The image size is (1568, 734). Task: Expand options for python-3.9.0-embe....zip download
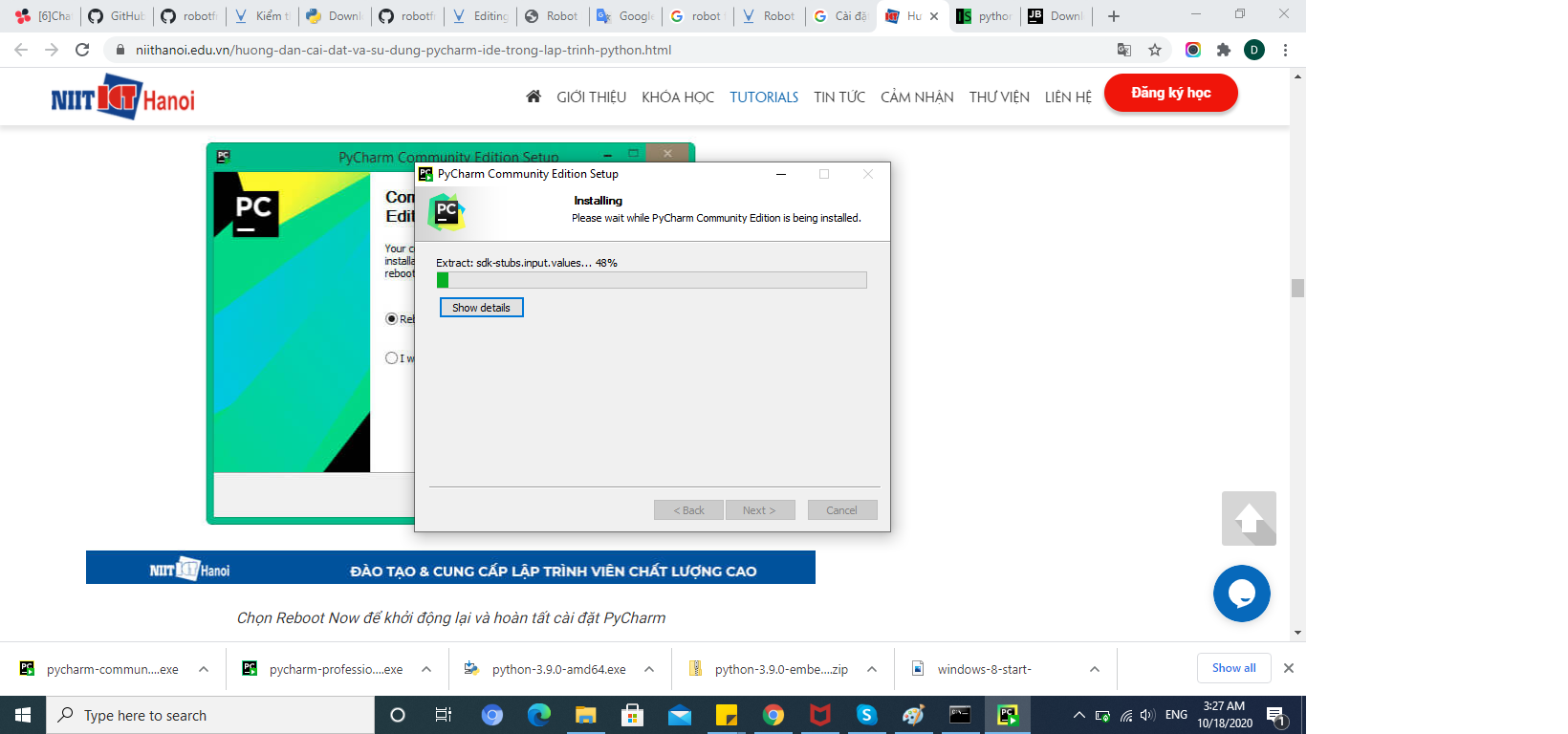(x=872, y=669)
